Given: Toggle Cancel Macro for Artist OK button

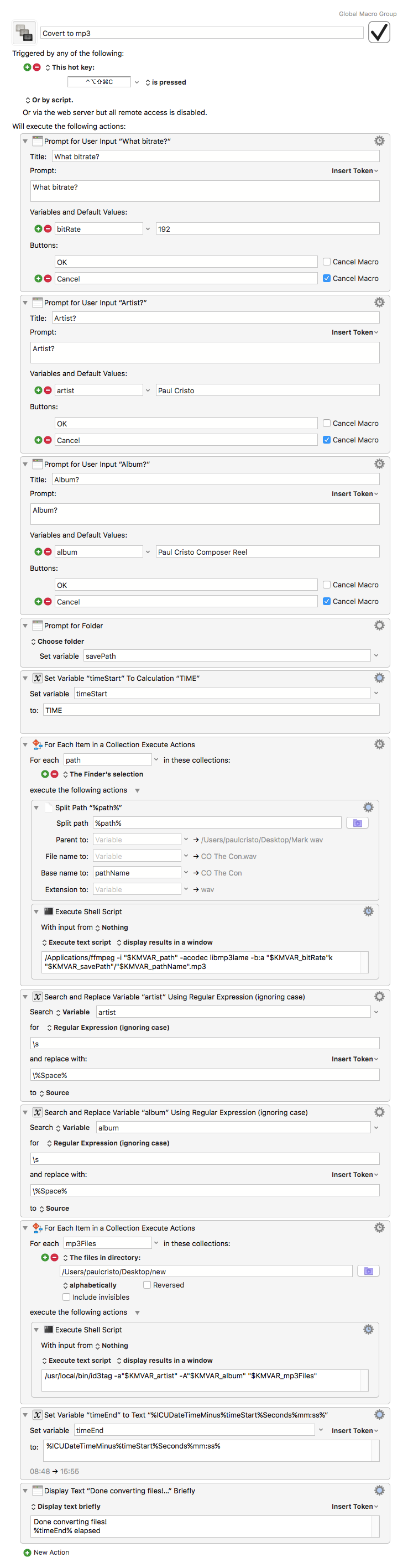Looking at the screenshot, I should pyautogui.click(x=327, y=423).
